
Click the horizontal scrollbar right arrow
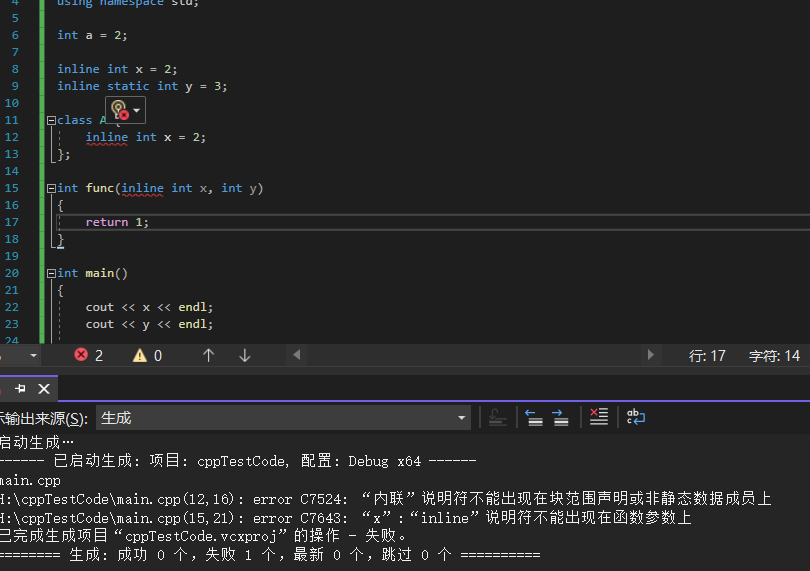(x=651, y=355)
